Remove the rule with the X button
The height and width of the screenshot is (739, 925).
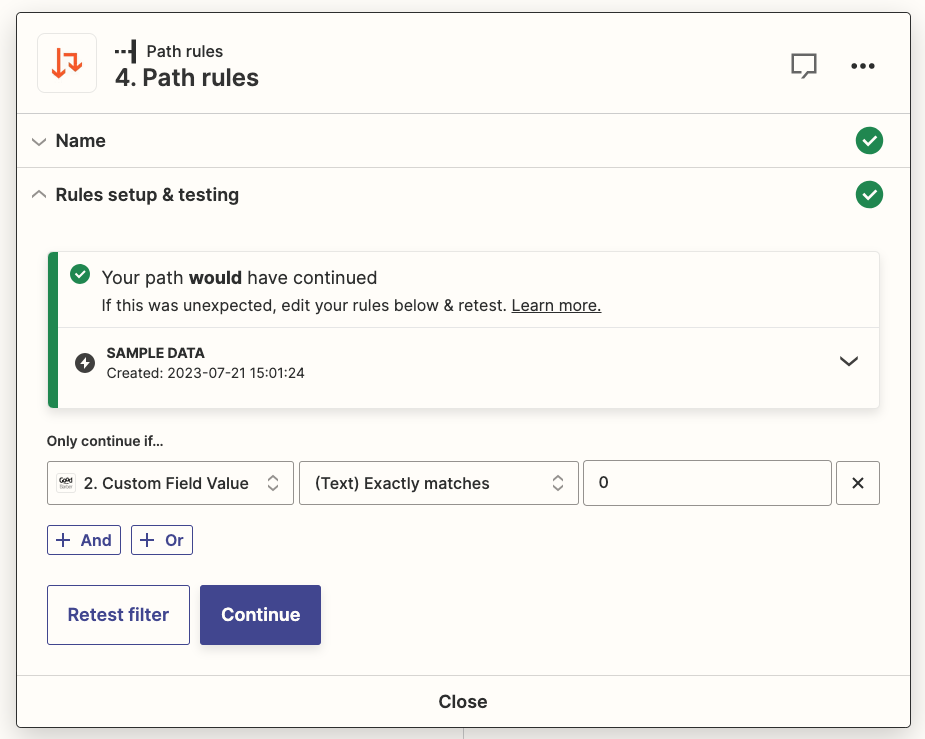857,483
